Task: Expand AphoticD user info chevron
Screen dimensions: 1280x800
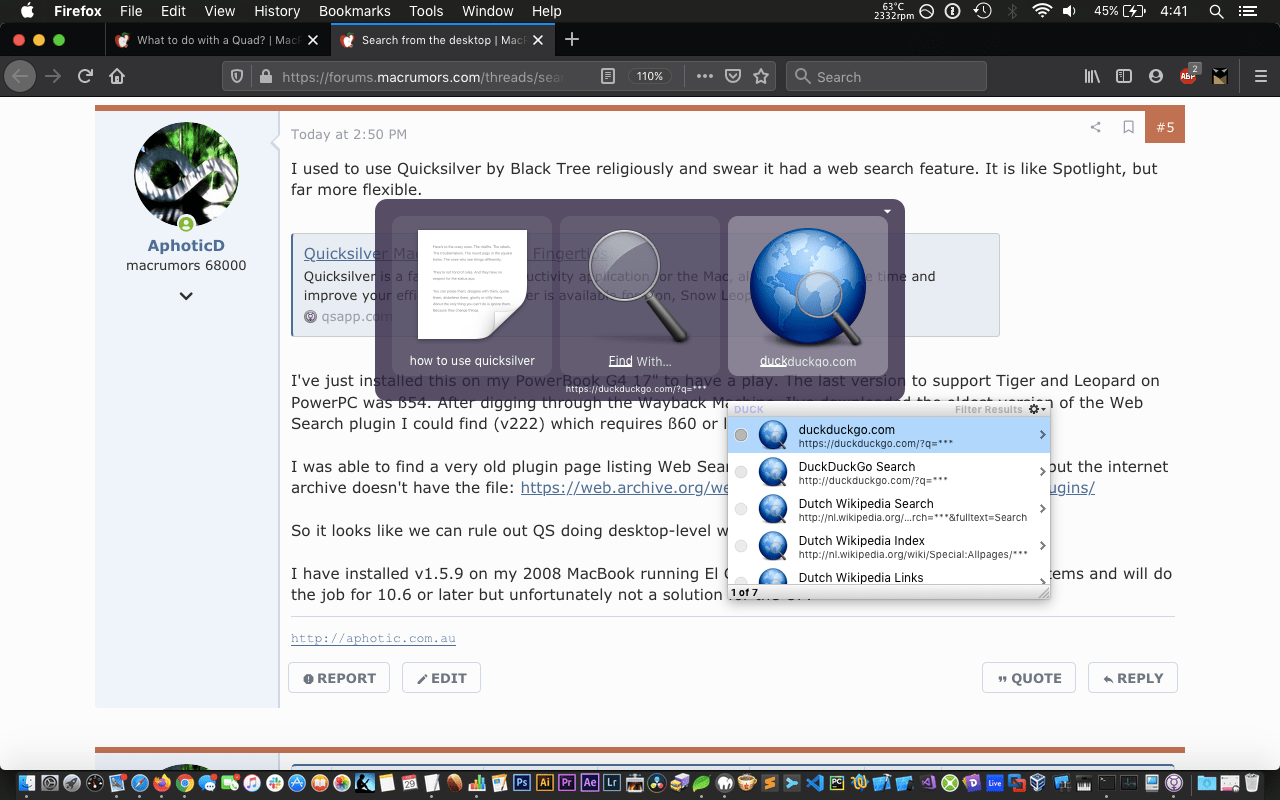Action: (x=186, y=296)
